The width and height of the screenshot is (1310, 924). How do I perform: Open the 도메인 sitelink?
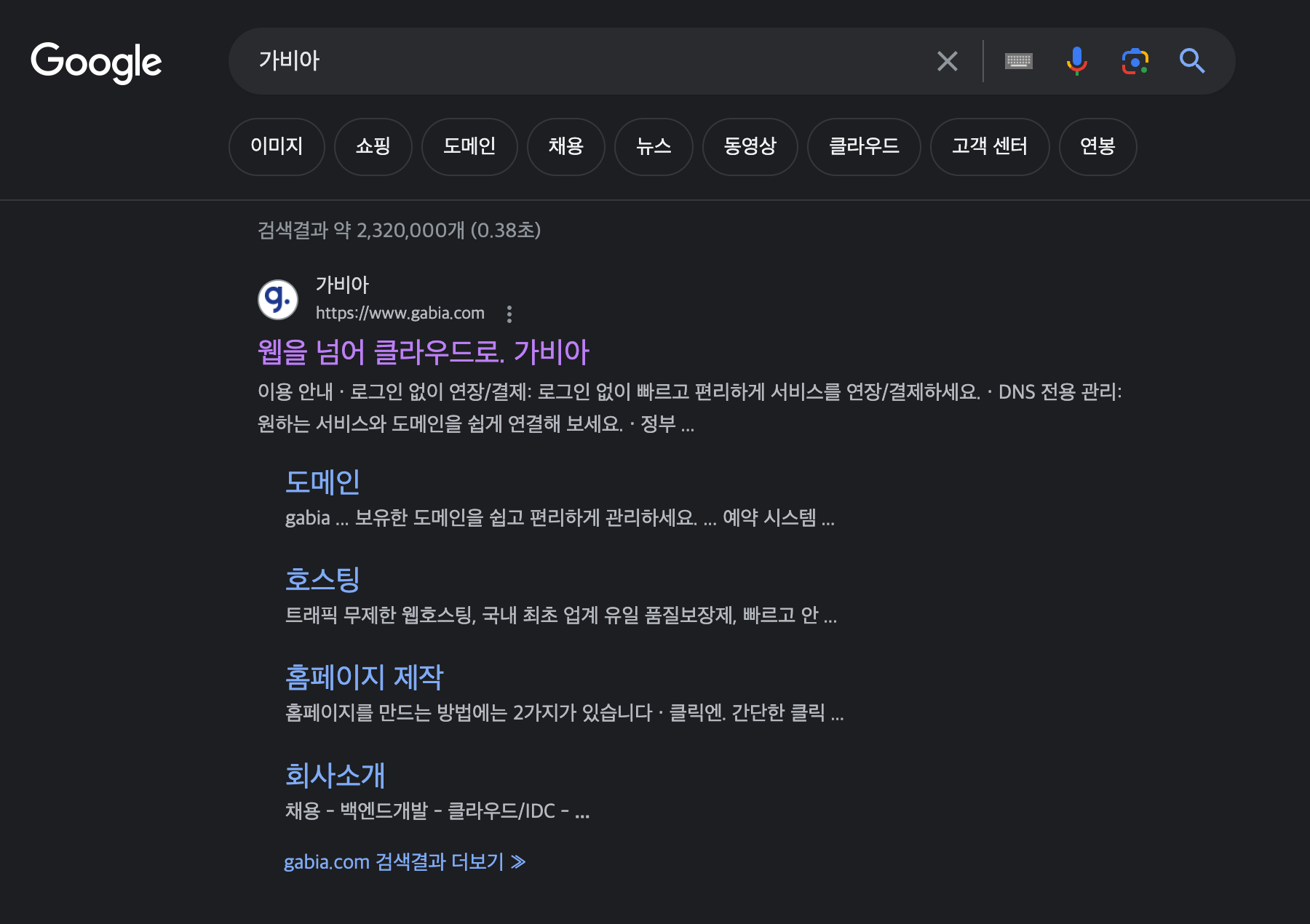click(x=322, y=482)
